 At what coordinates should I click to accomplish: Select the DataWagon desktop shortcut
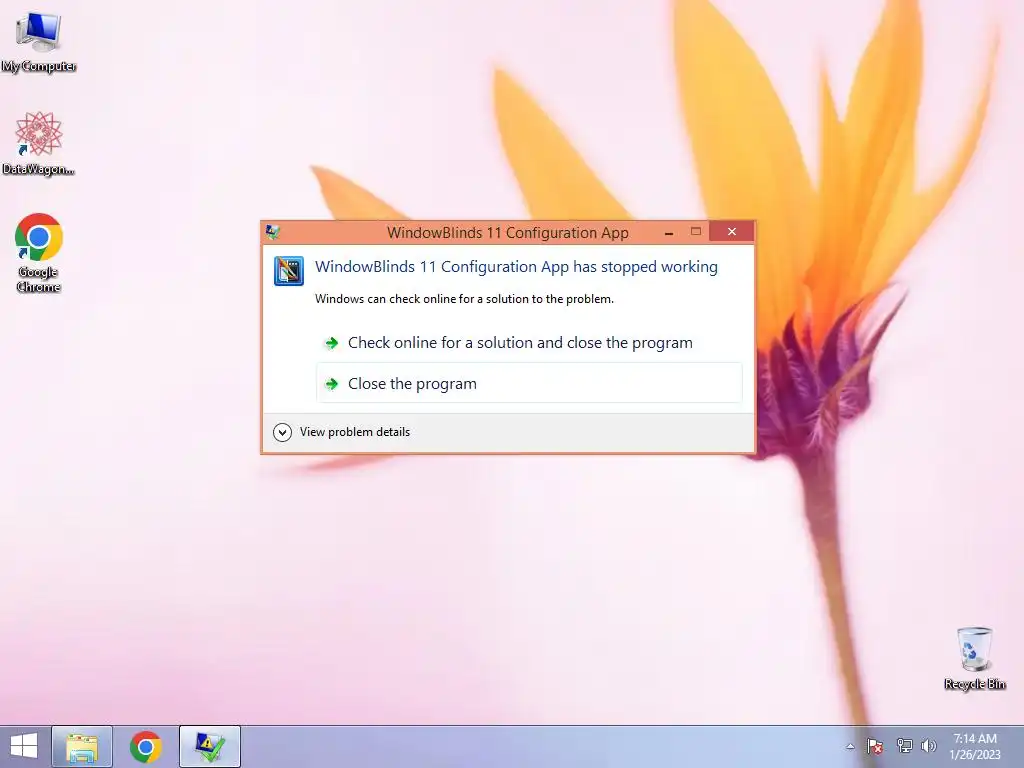[x=39, y=144]
